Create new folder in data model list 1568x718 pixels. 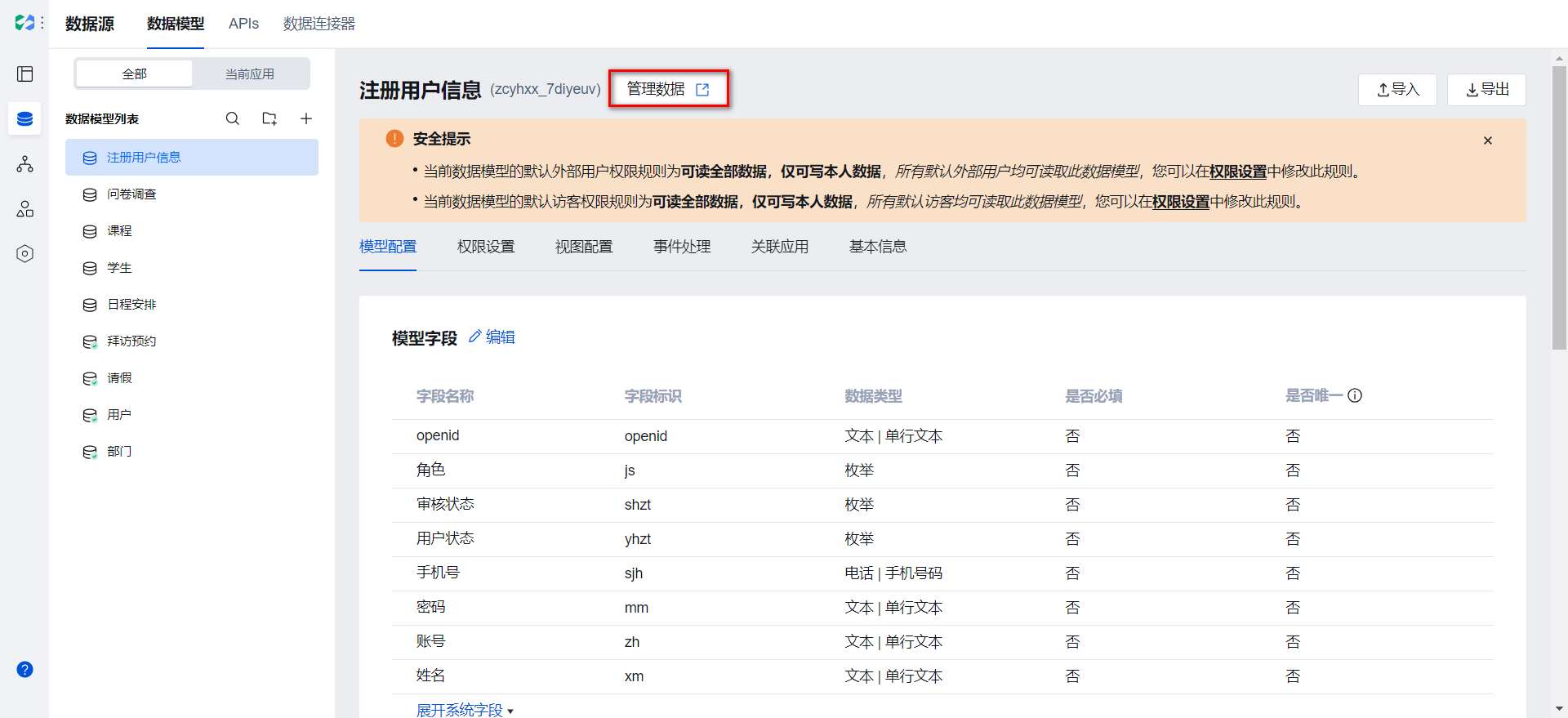click(269, 118)
